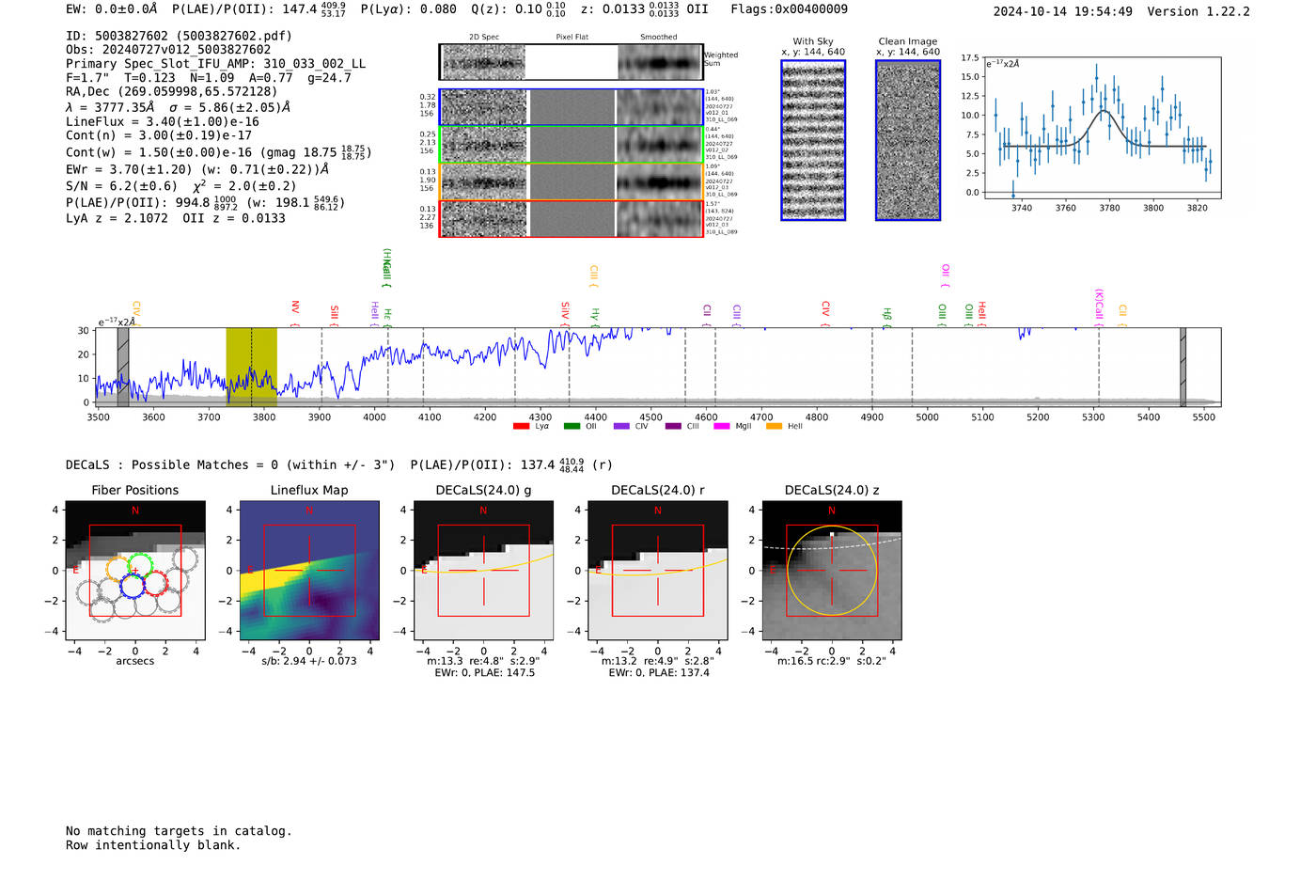
Task: Click the ID: 5003827602 text line
Action: tap(179, 36)
